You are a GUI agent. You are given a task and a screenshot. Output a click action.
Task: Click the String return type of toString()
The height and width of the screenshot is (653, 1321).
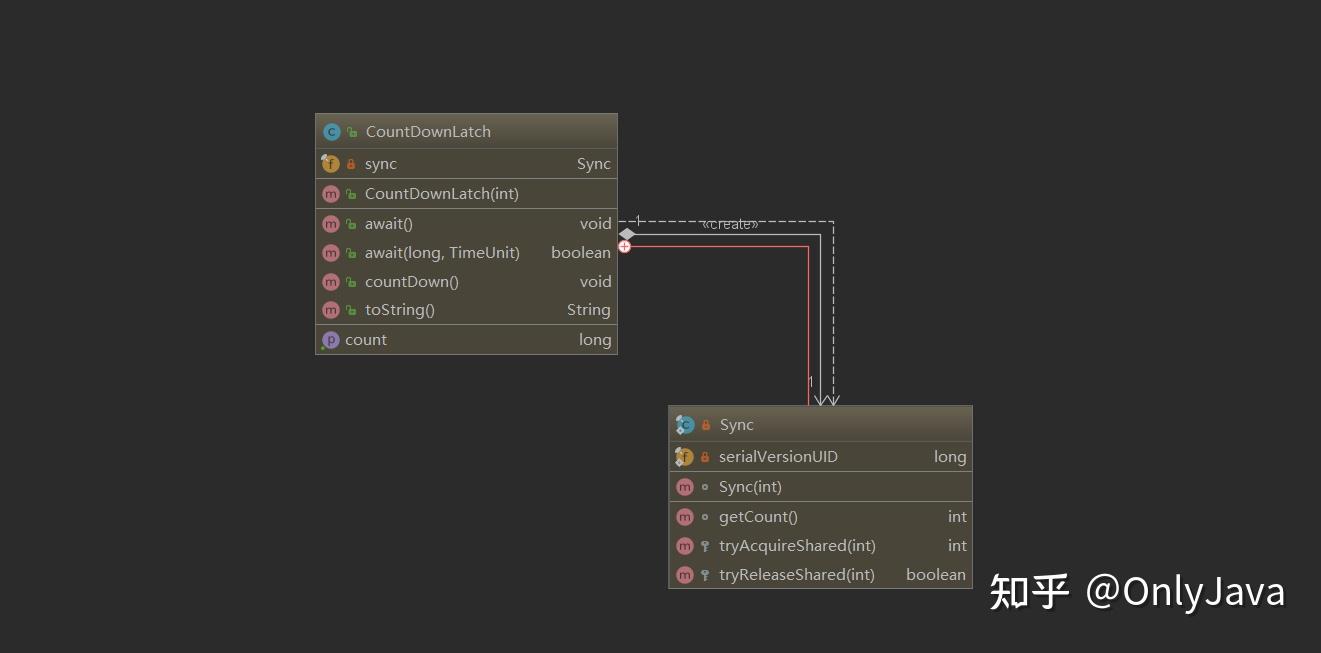(x=589, y=310)
